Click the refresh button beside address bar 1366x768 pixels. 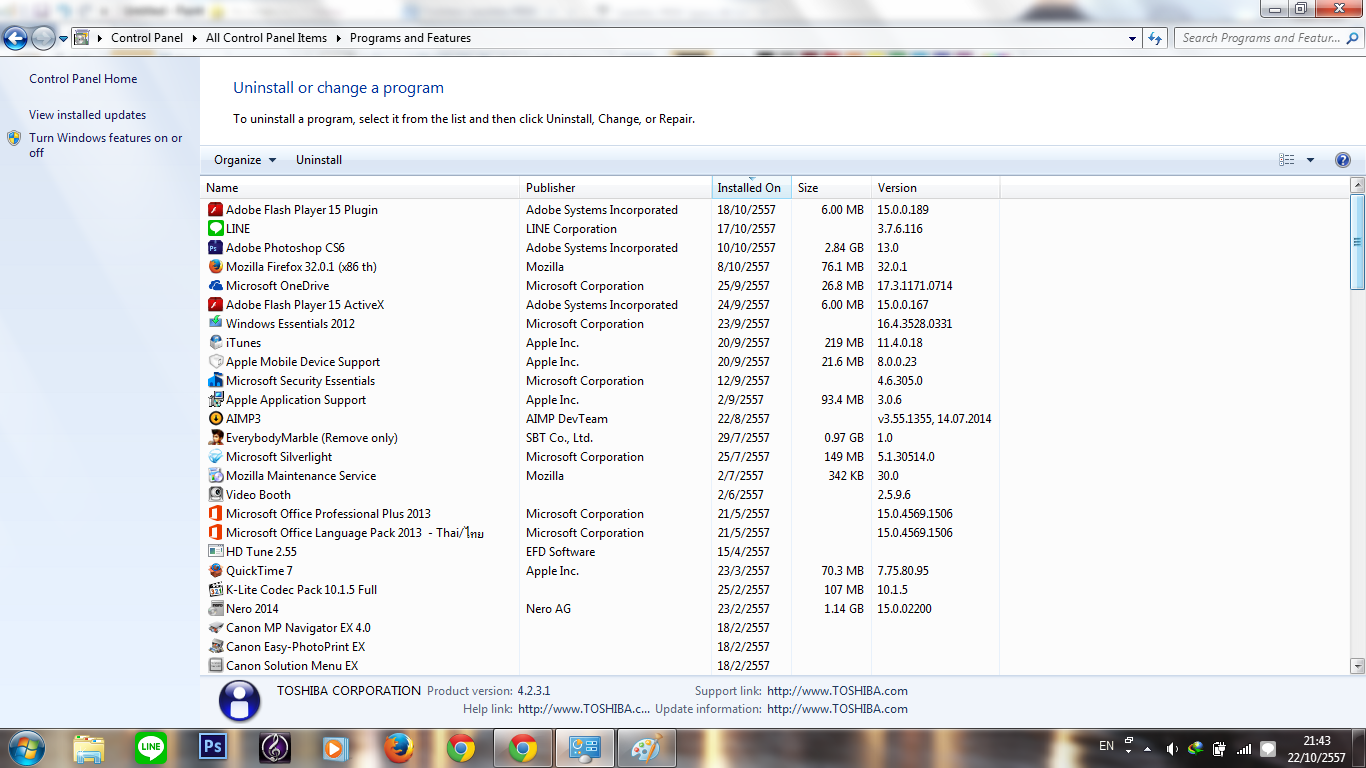tap(1155, 38)
